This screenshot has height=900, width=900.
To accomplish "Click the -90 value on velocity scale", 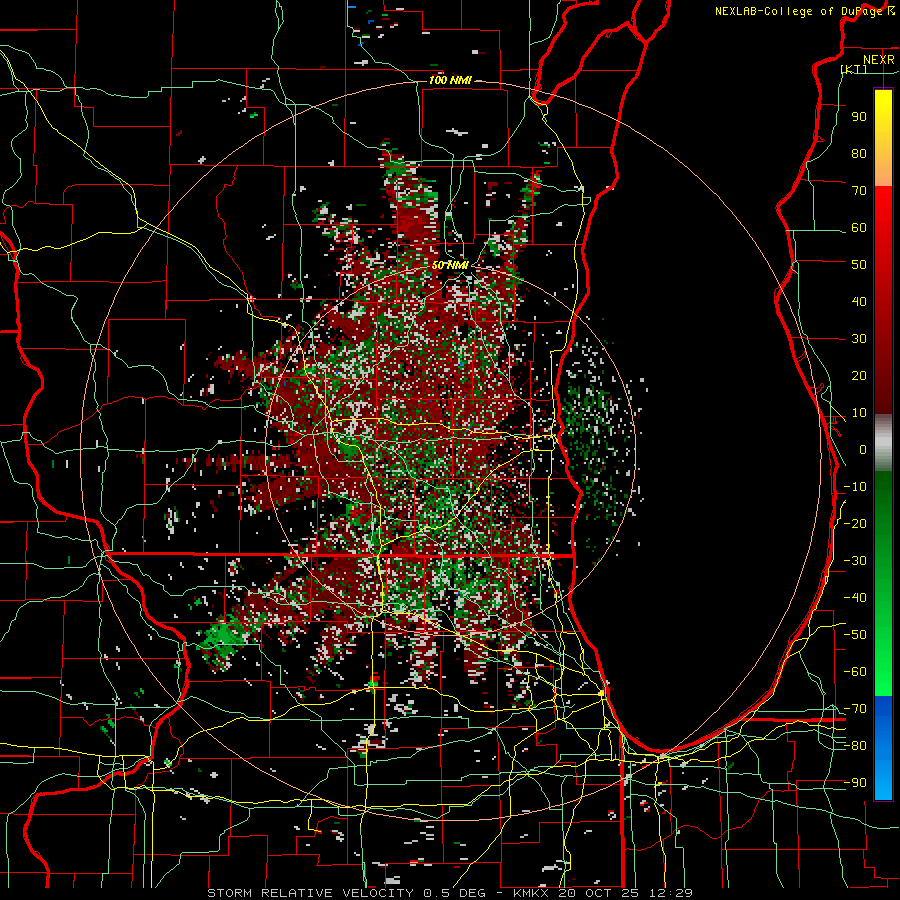I will pyautogui.click(x=855, y=783).
